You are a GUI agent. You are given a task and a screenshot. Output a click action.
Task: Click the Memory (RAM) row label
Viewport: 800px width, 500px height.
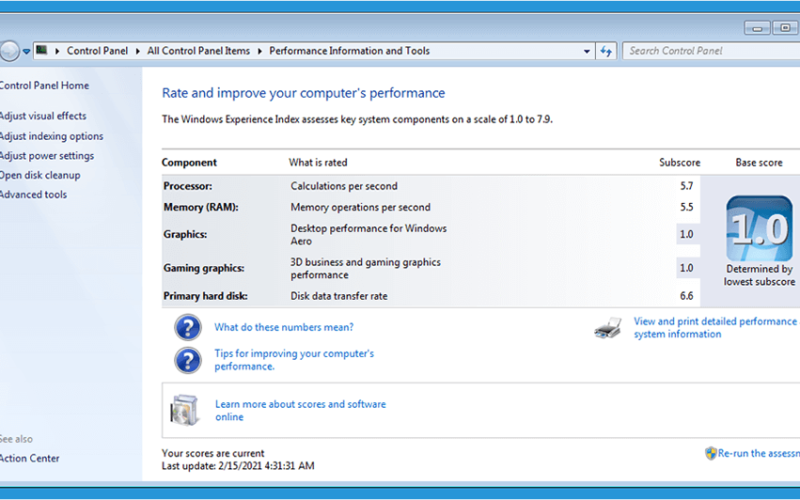point(201,207)
